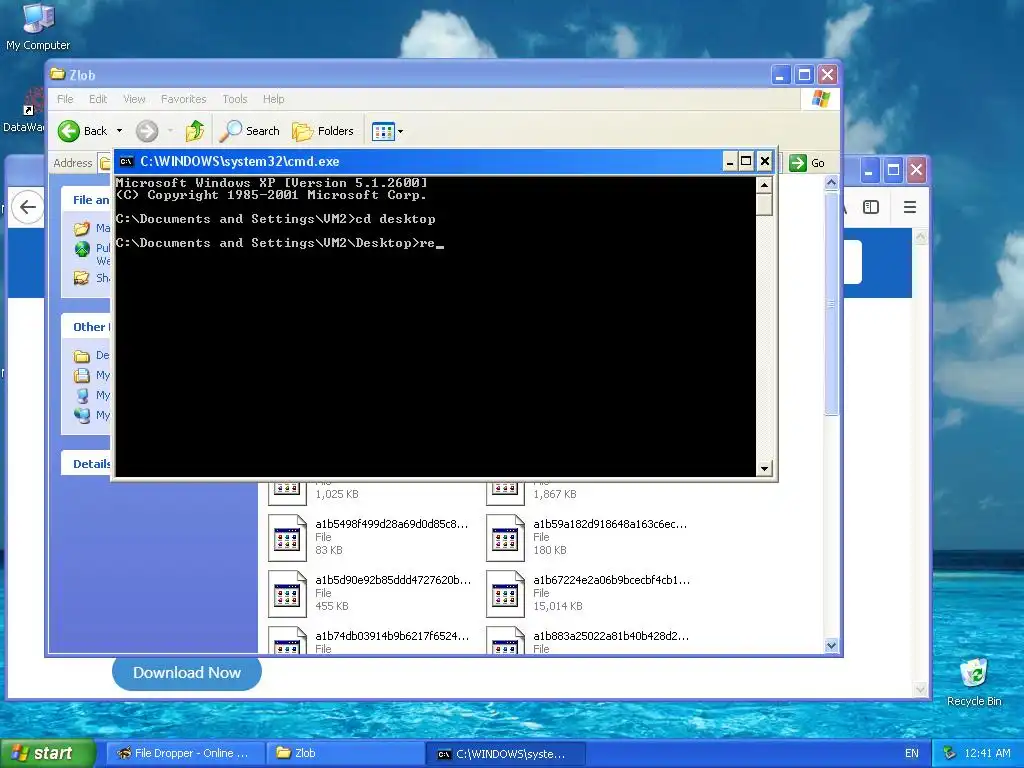The image size is (1024, 768).
Task: Open Search in Zlob toolbar
Action: pyautogui.click(x=249, y=131)
